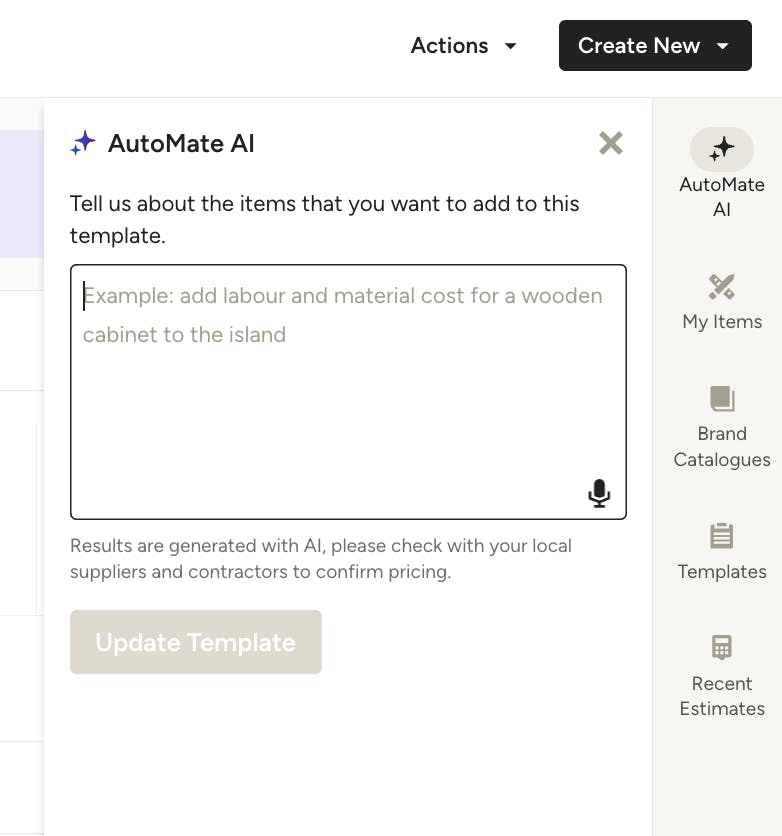This screenshot has height=836, width=782.
Task: Open the Brand Catalogues book icon
Action: [721, 399]
